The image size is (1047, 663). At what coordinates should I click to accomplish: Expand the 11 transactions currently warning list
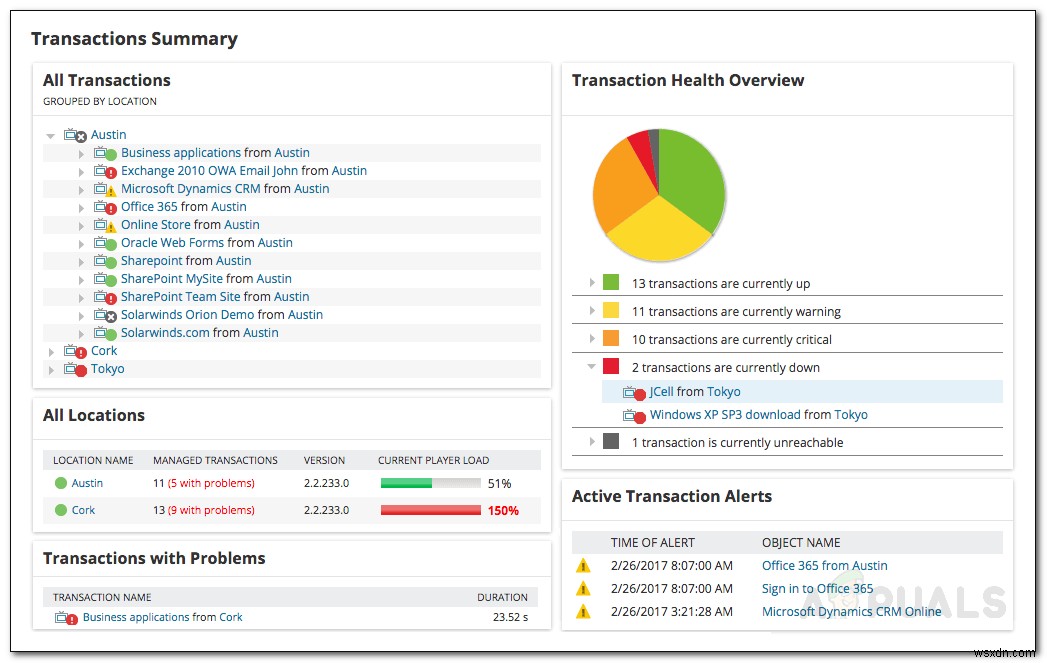point(592,311)
